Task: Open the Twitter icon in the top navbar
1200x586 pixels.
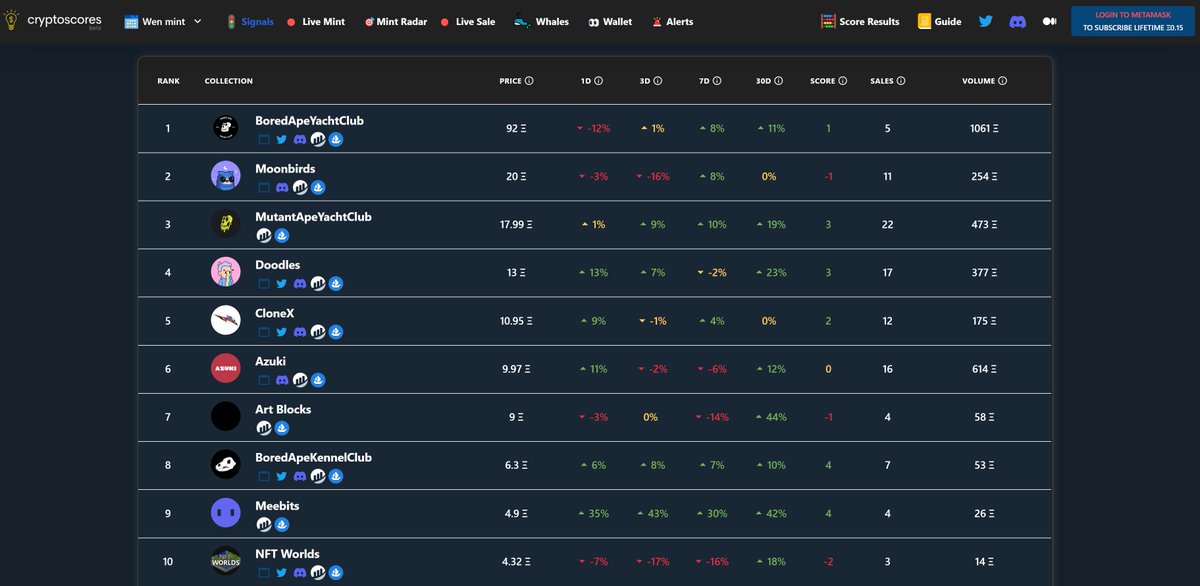Action: tap(985, 21)
